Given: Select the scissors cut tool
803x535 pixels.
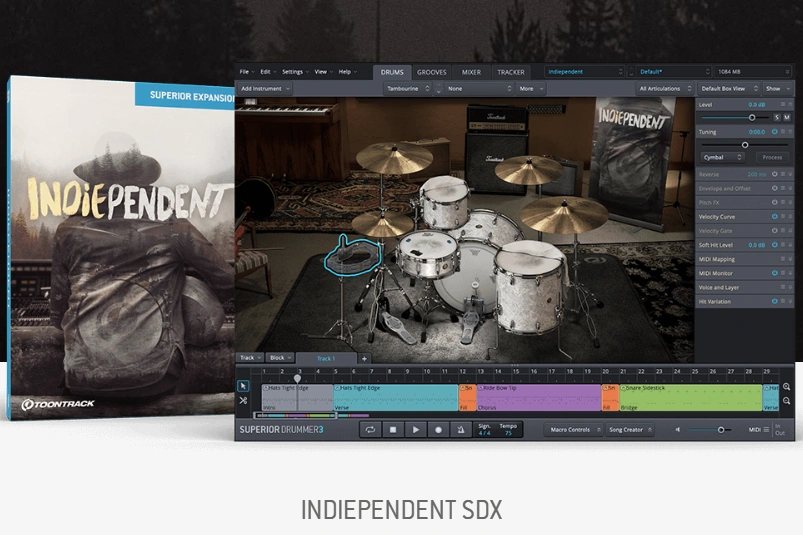Looking at the screenshot, I should 243,400.
